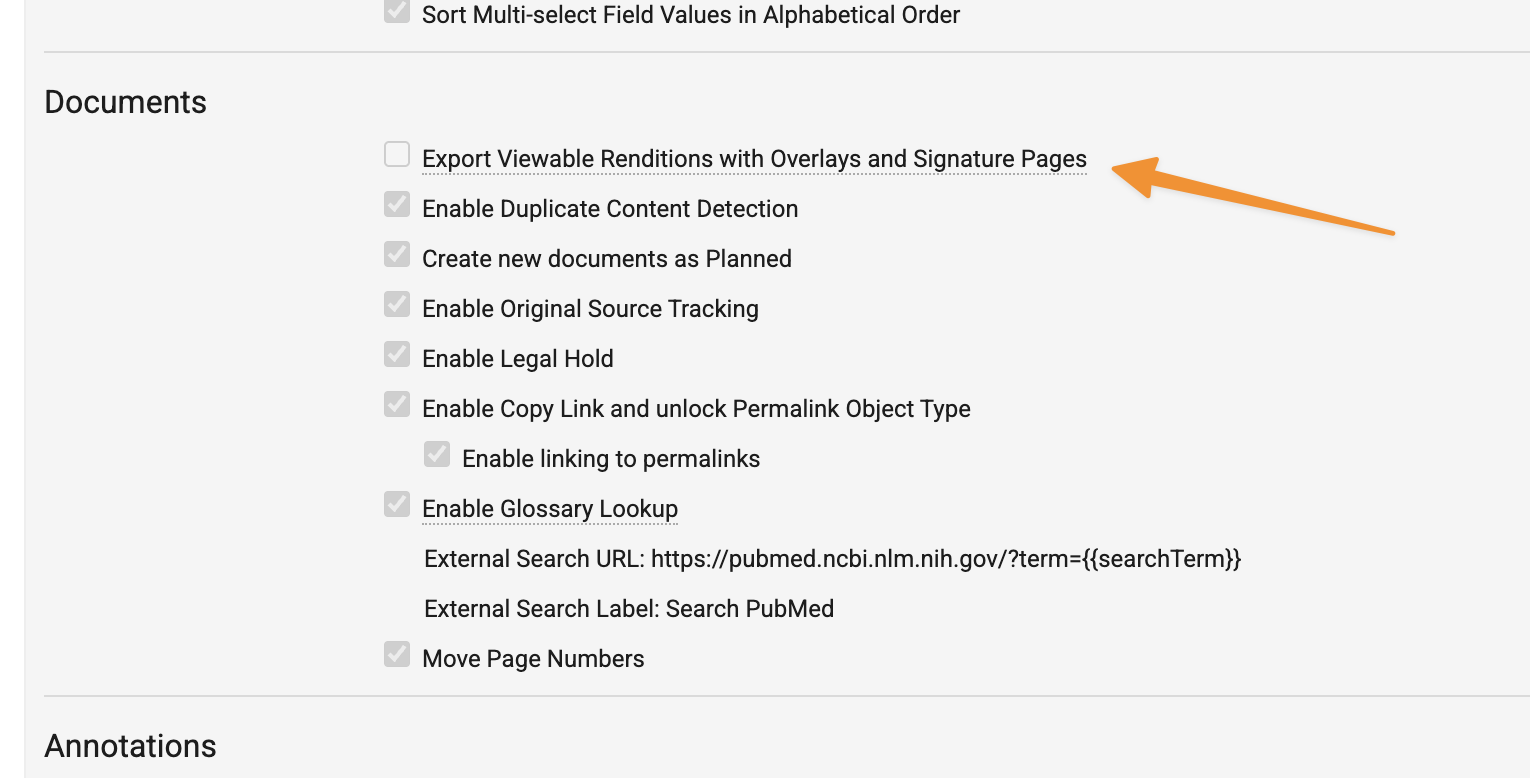
Task: Click the Move Page Numbers label
Action: (533, 659)
